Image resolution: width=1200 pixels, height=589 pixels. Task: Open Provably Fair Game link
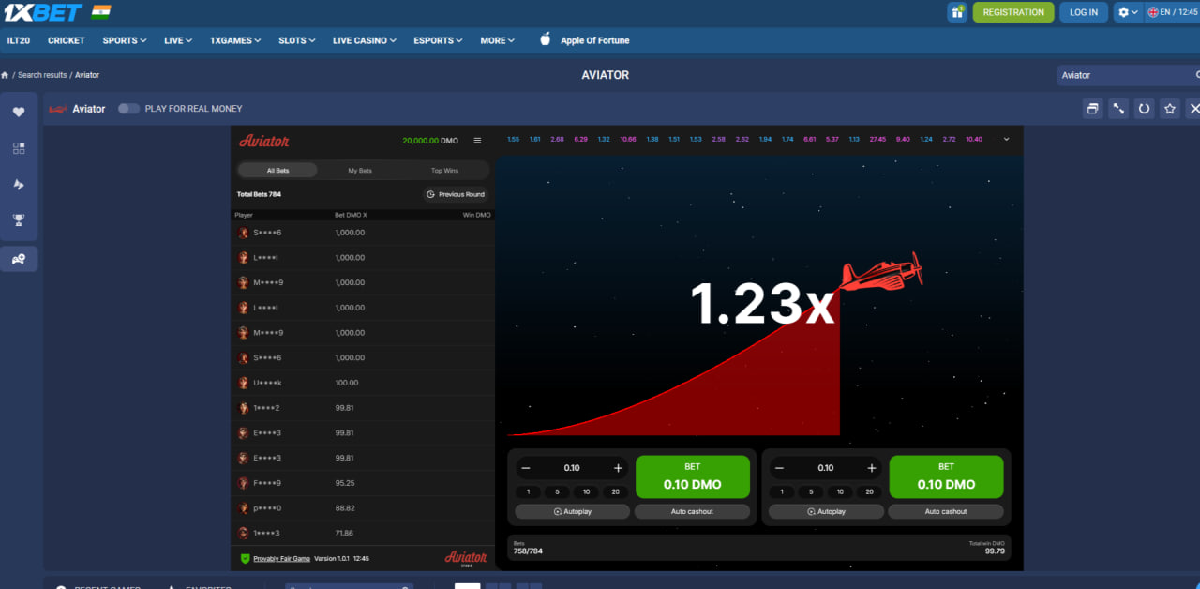(x=280, y=558)
